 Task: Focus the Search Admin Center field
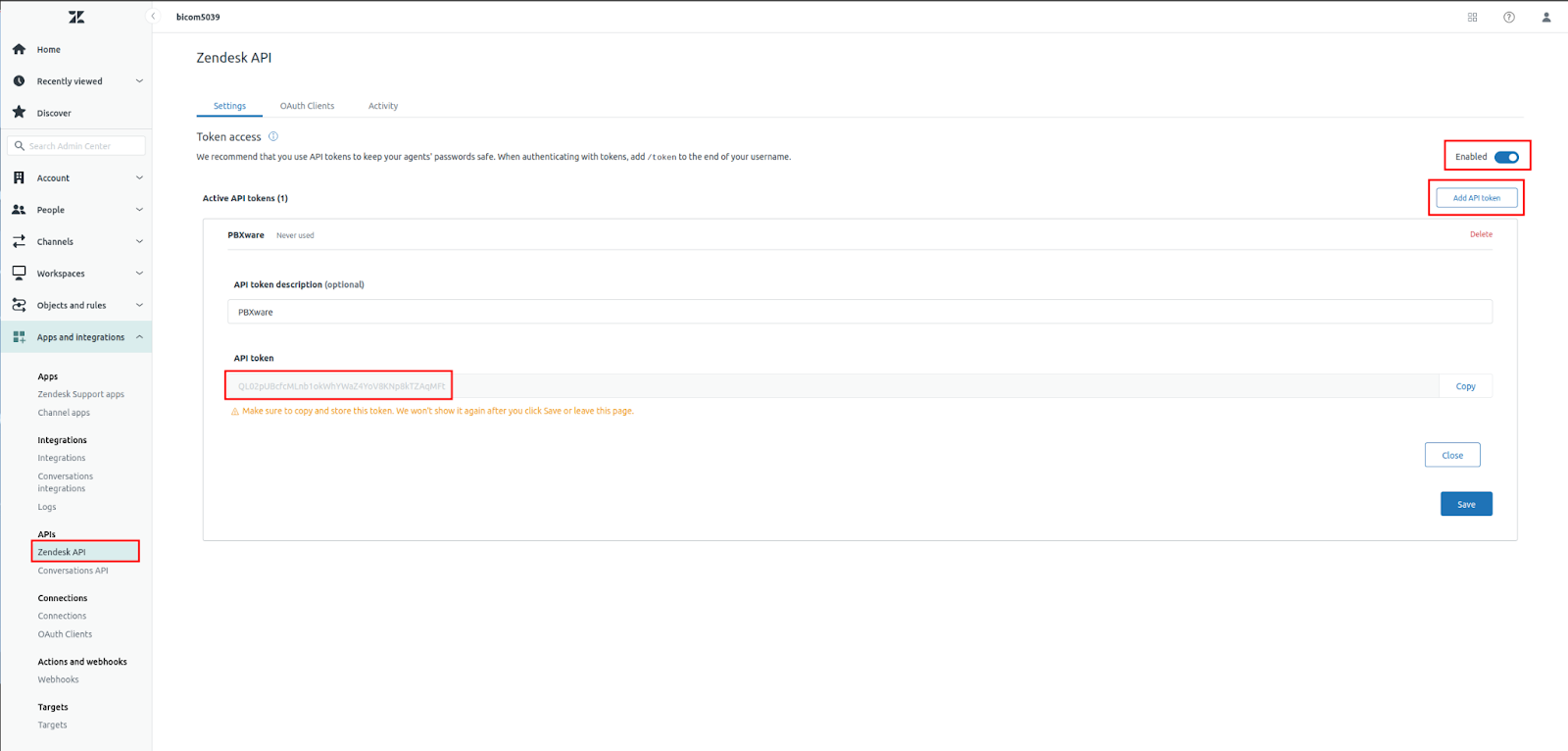(x=76, y=146)
